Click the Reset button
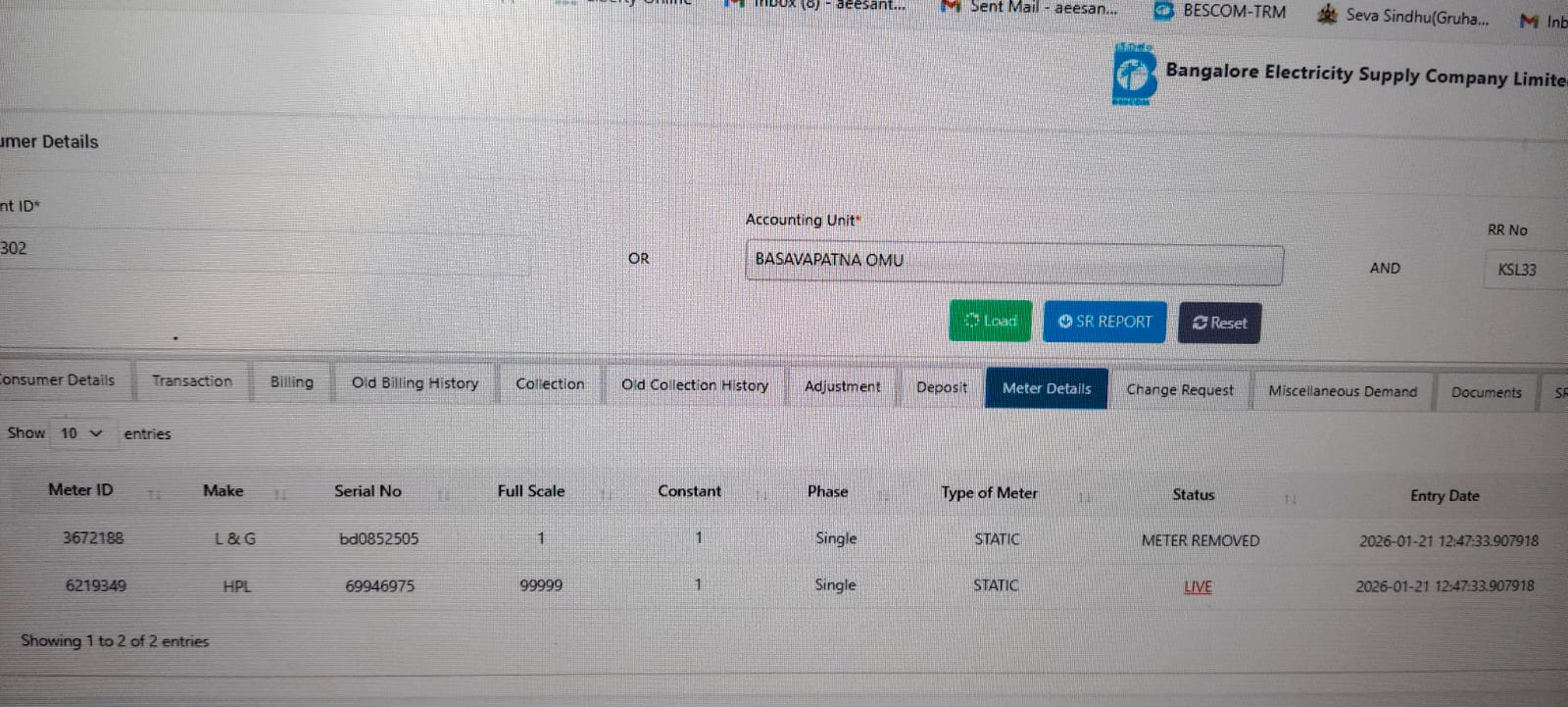 click(1220, 323)
